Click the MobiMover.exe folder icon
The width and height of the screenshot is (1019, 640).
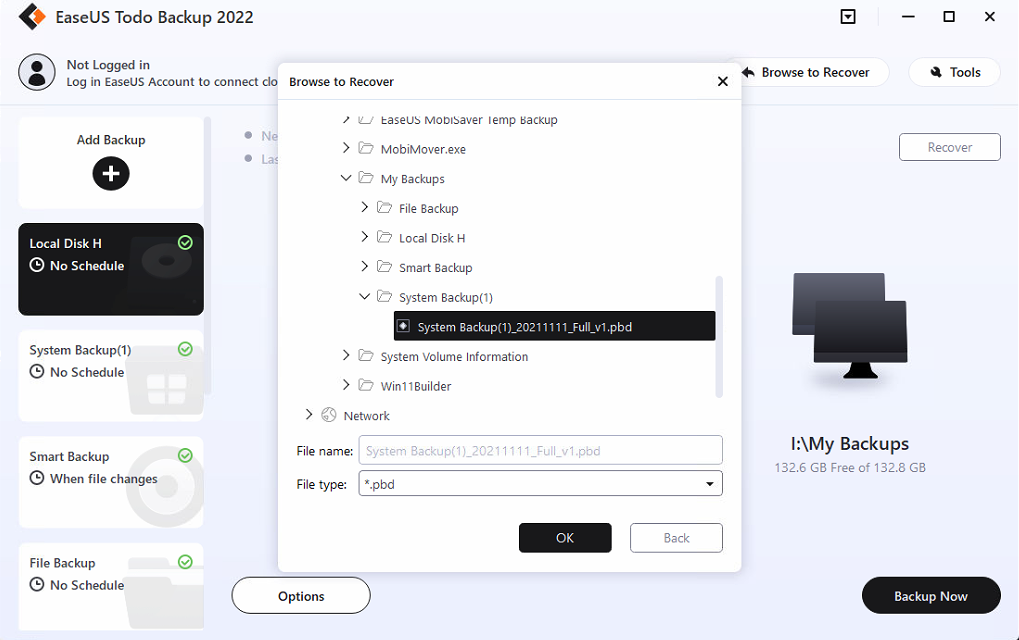point(366,149)
